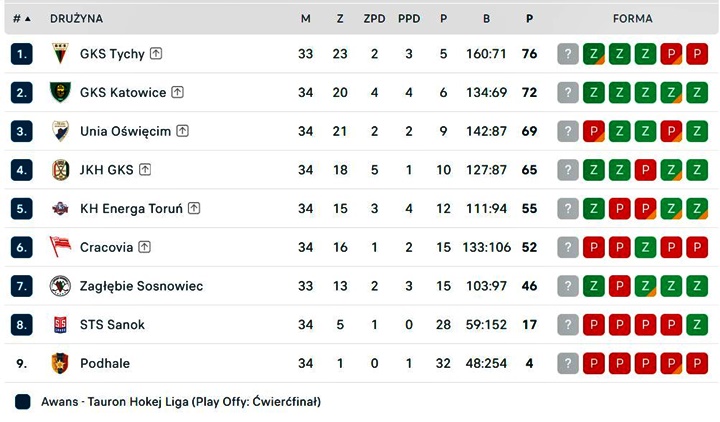Sort standings by the ZPD column header
The height and width of the screenshot is (422, 720).
click(374, 19)
